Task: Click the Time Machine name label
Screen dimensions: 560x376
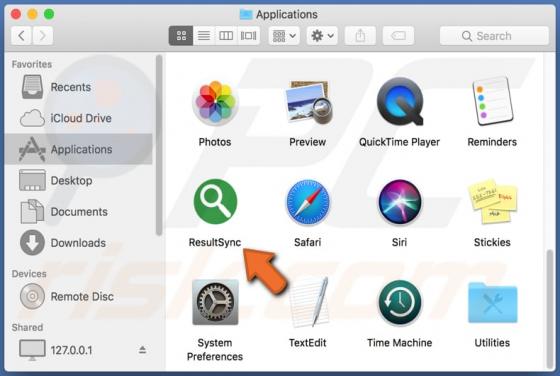Action: point(400,343)
